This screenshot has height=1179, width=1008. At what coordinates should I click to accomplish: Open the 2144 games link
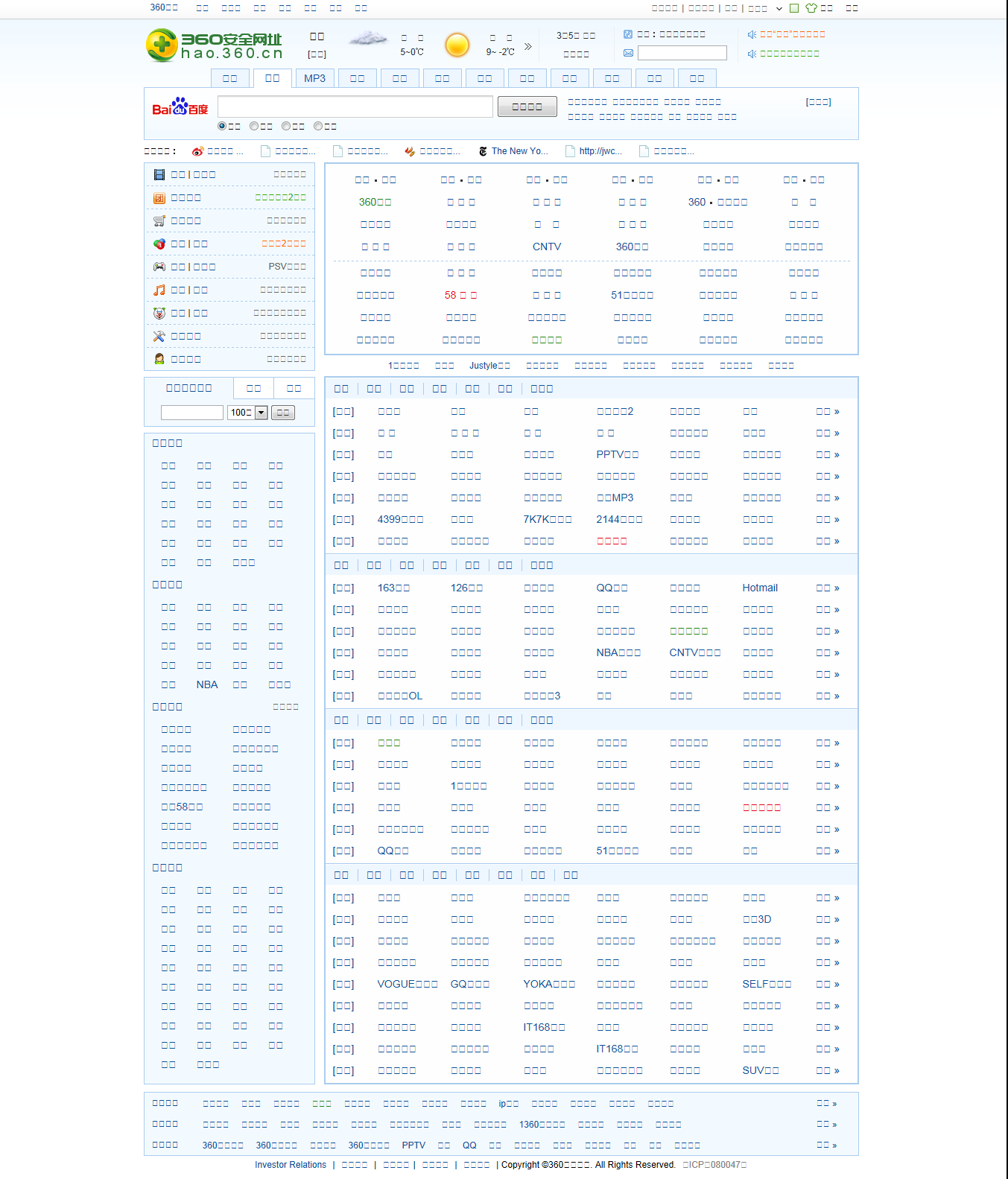619,520
